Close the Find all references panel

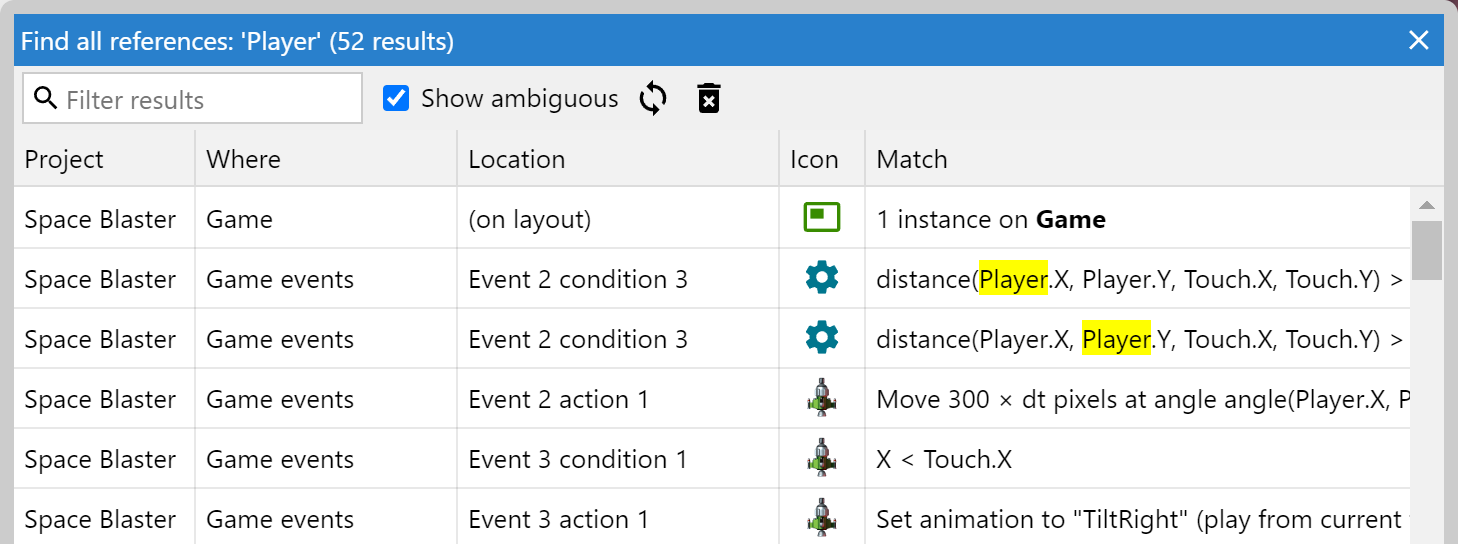[x=1418, y=40]
